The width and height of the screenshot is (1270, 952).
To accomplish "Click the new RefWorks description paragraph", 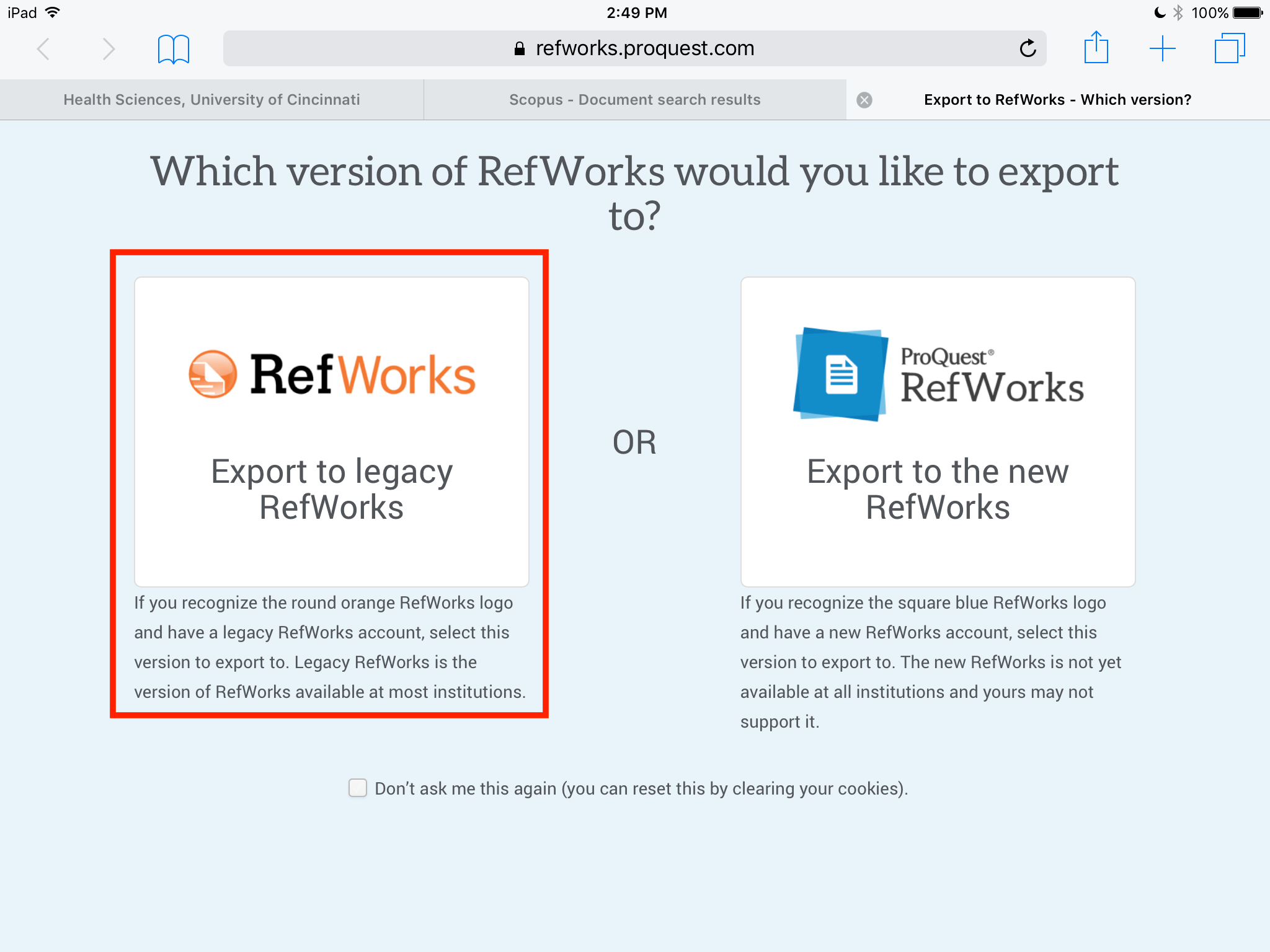I will tap(931, 662).
